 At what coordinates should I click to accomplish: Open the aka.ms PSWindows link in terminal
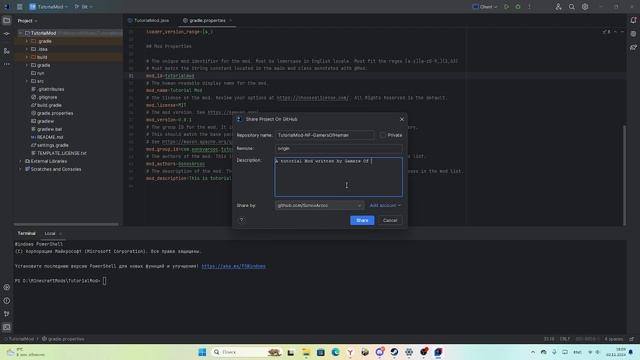pyautogui.click(x=233, y=266)
